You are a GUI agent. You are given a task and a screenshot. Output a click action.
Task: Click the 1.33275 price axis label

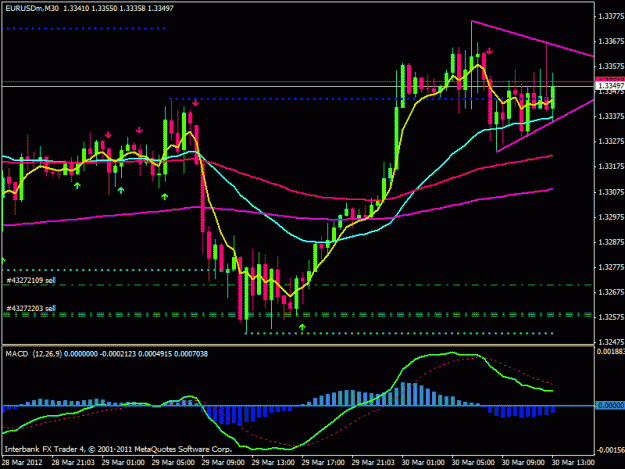coord(611,141)
